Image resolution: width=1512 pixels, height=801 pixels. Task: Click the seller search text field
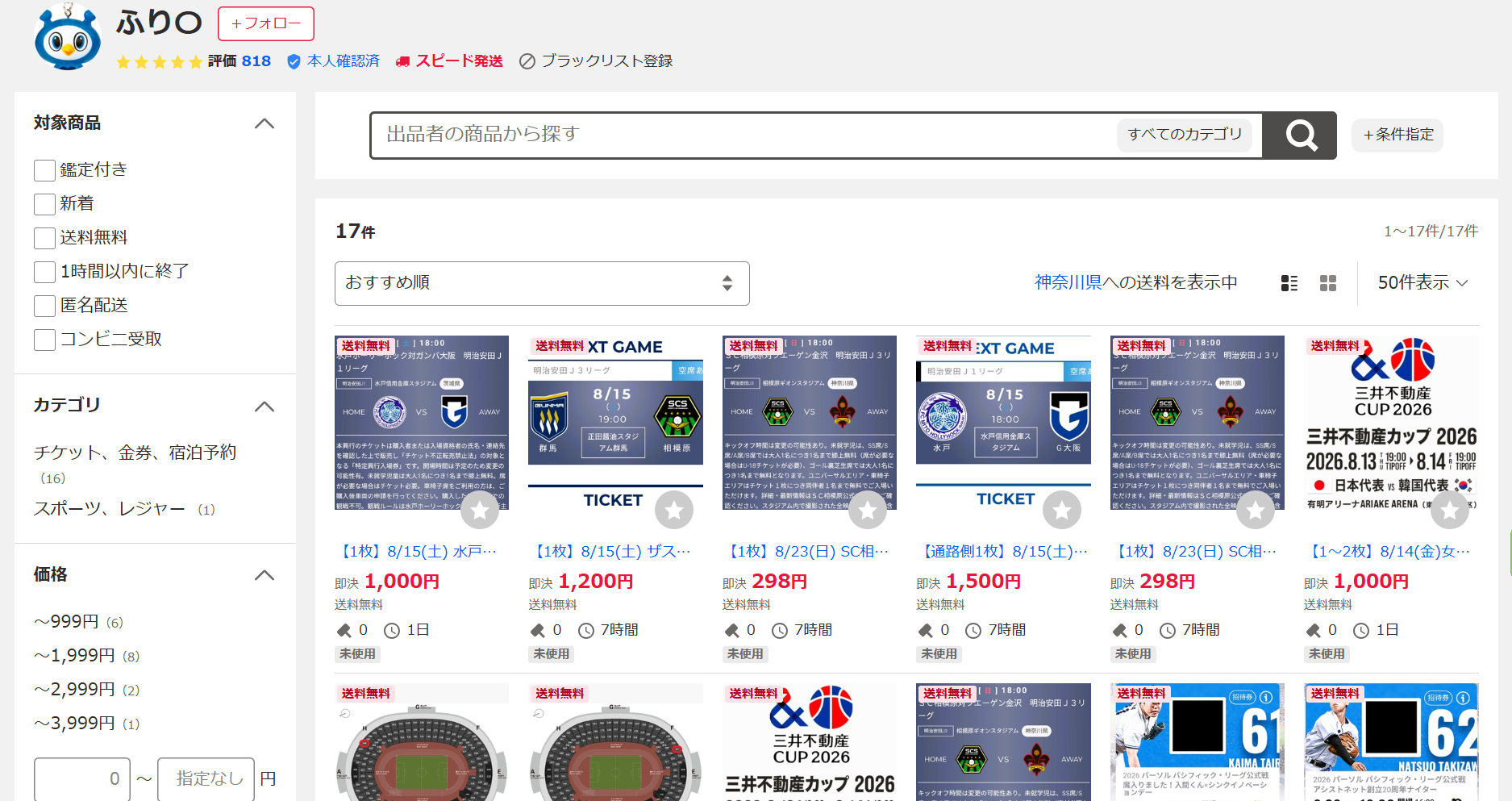click(742, 135)
